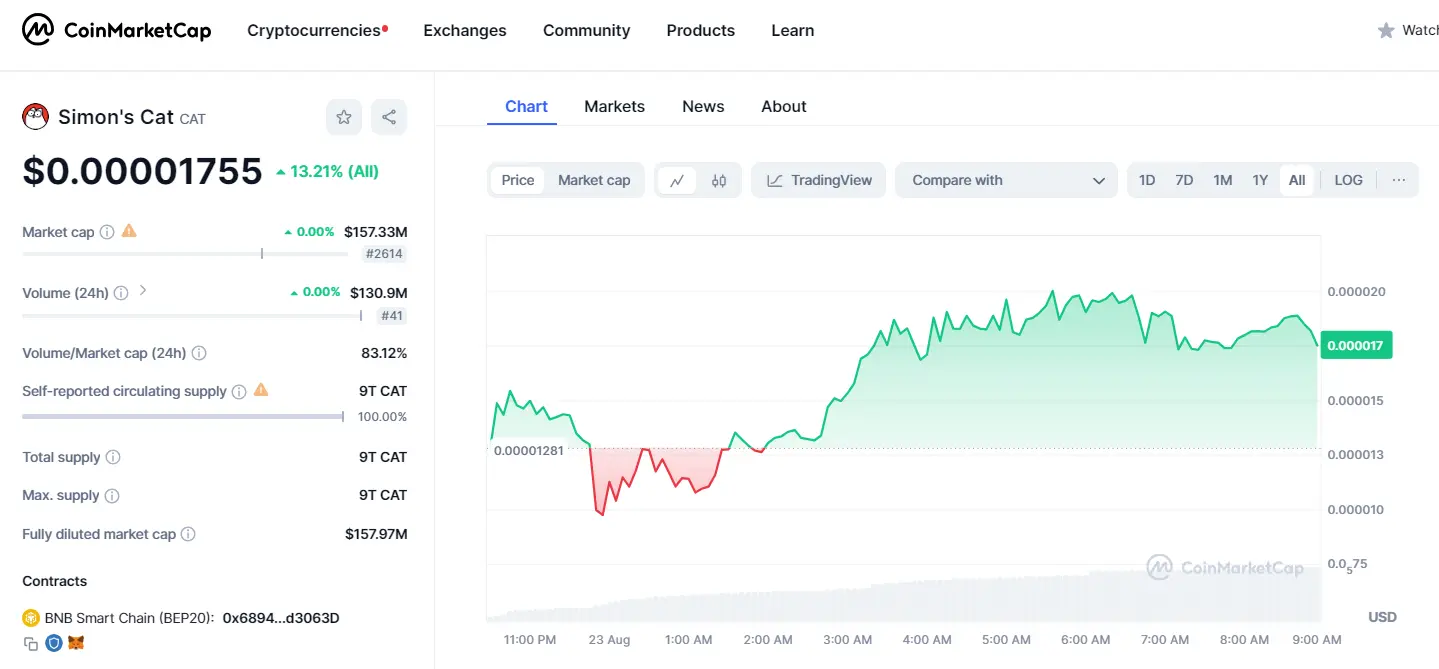Image resolution: width=1439 pixels, height=669 pixels.
Task: Click the CoinMarketCap logo link
Action: (117, 30)
